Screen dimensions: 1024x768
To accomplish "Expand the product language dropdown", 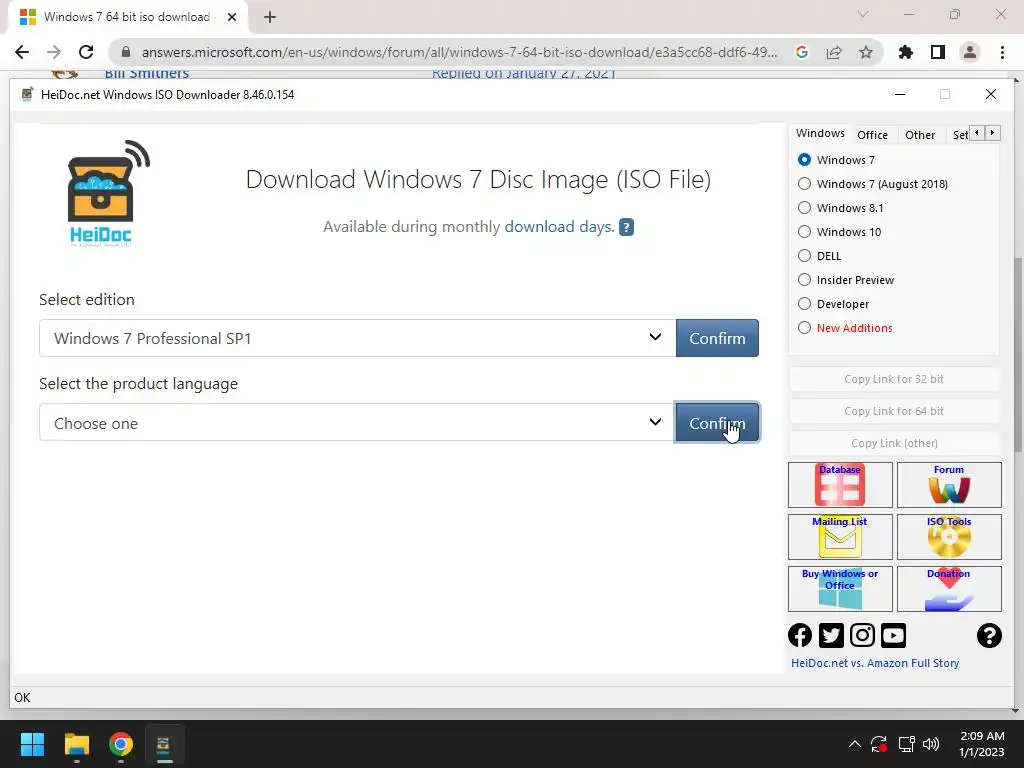I will coord(357,423).
